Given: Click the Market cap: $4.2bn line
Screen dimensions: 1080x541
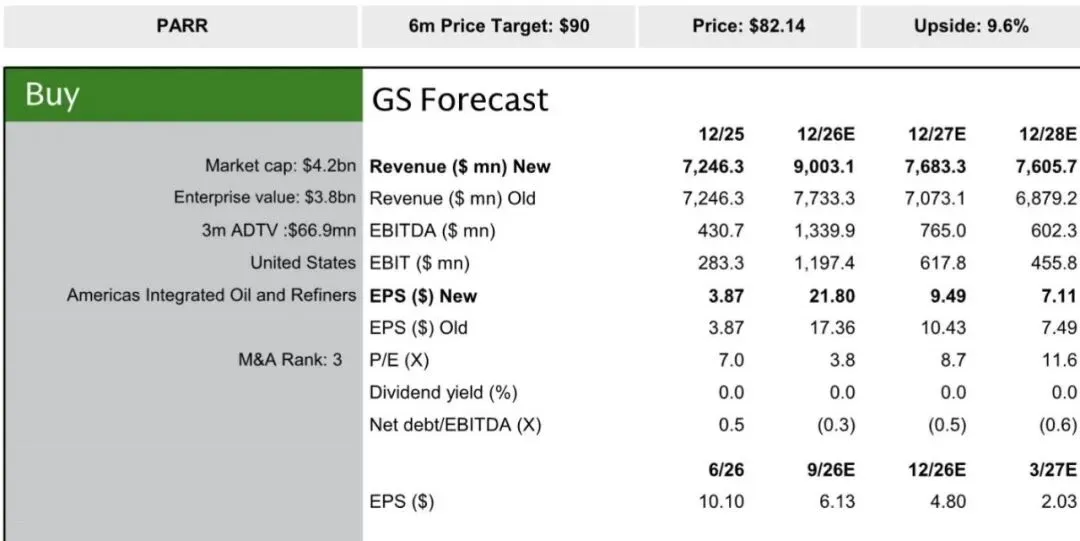Looking at the screenshot, I should [280, 166].
